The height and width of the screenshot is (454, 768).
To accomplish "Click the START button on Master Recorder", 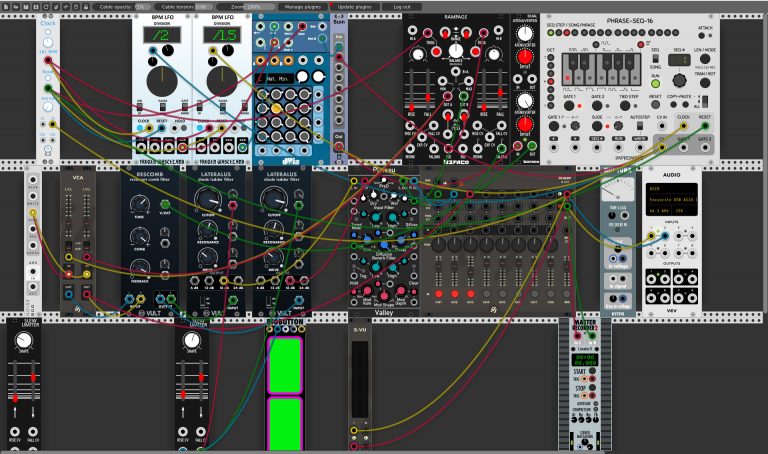I will point(592,371).
